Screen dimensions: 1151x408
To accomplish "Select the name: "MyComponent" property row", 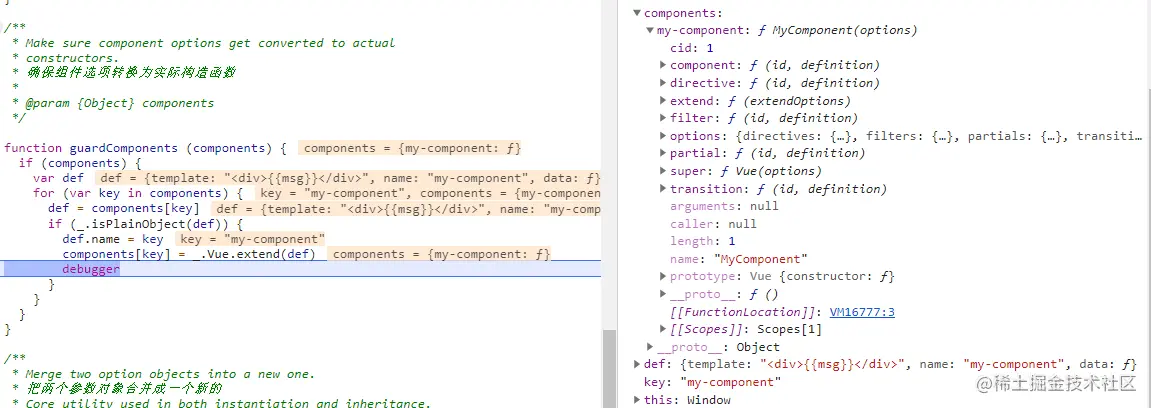I will tap(738, 259).
